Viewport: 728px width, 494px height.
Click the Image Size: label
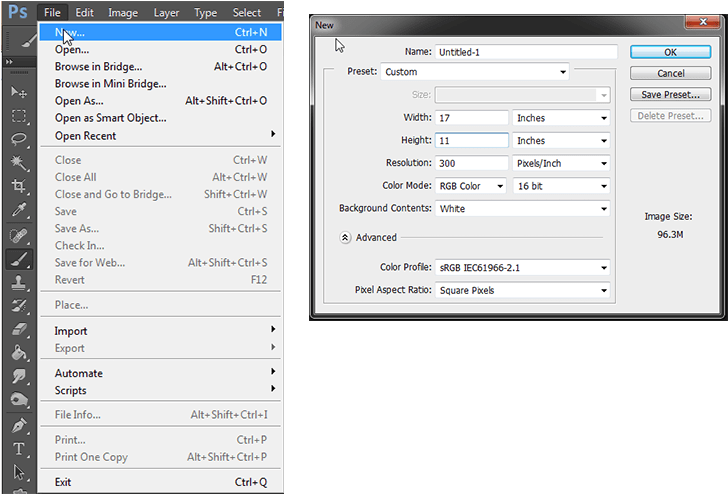tap(668, 216)
